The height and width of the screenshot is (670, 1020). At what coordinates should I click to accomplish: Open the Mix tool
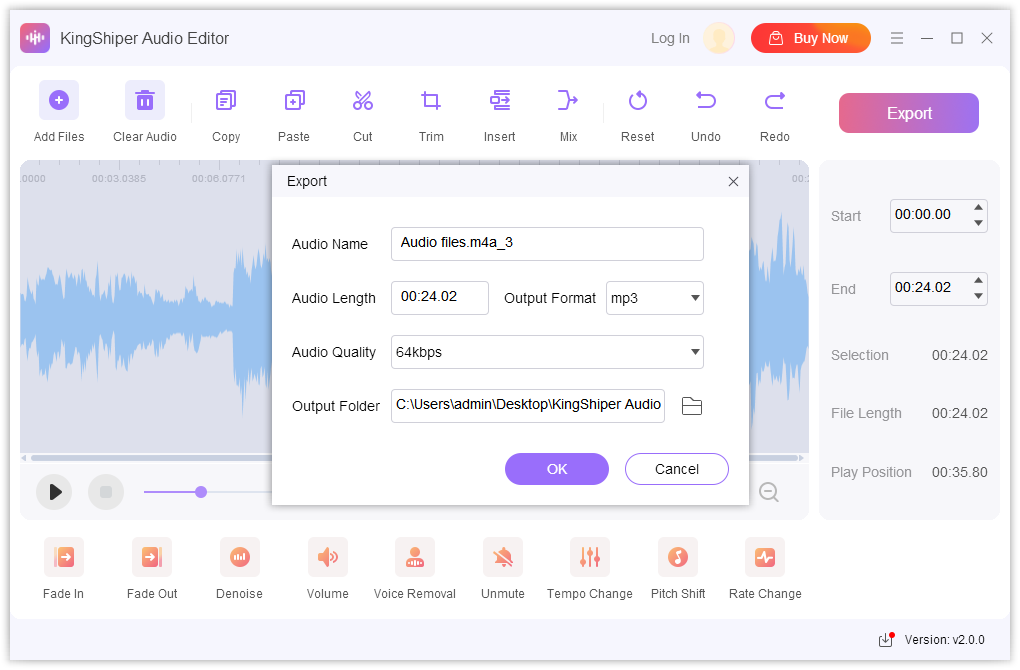pos(568,101)
